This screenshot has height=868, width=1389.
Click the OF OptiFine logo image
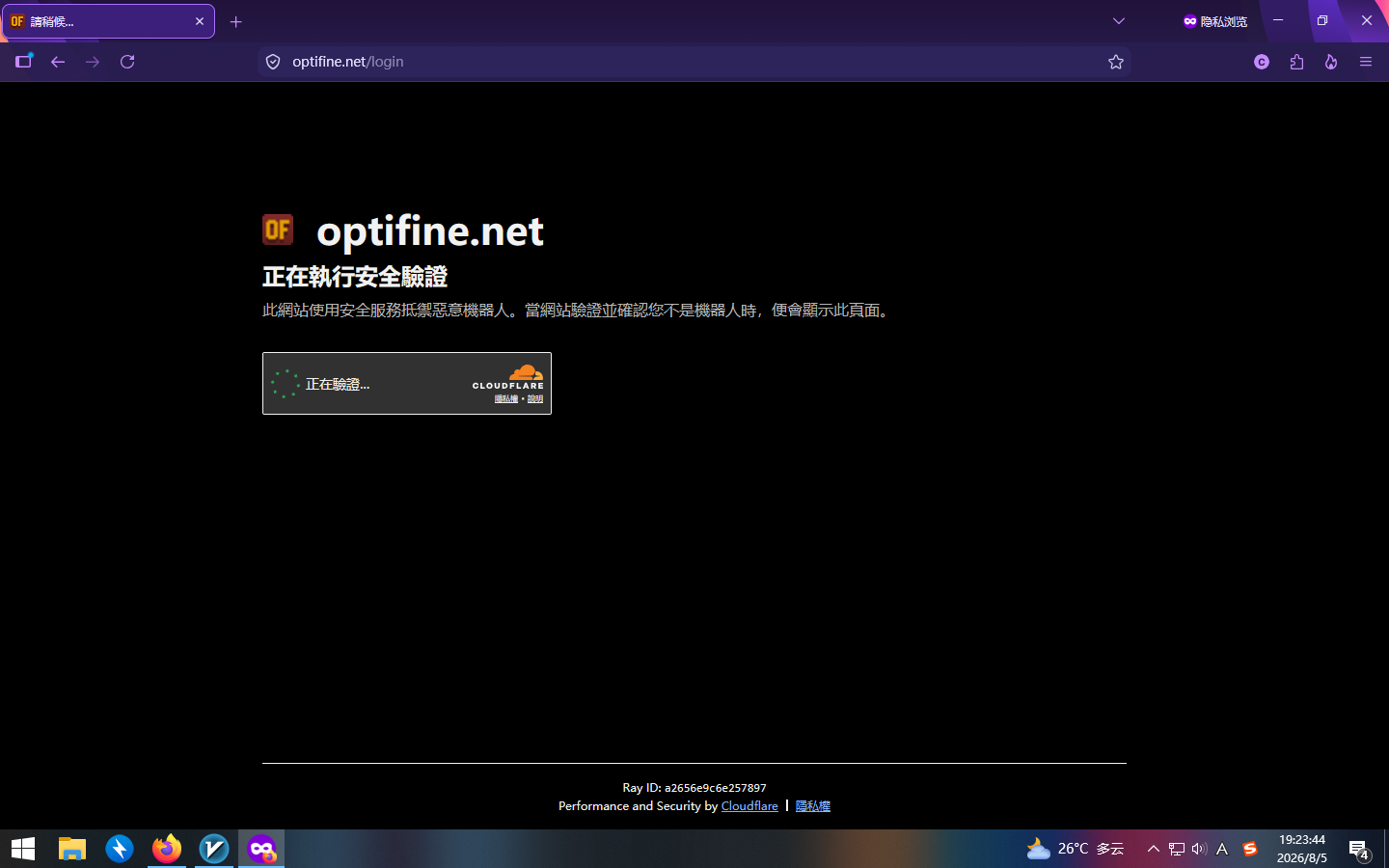278,230
